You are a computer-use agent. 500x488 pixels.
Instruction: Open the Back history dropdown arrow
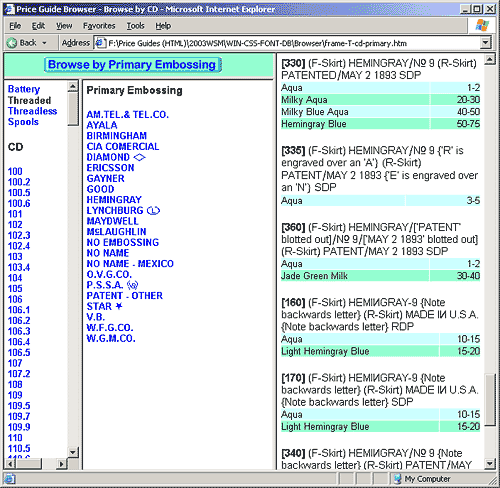pos(44,43)
